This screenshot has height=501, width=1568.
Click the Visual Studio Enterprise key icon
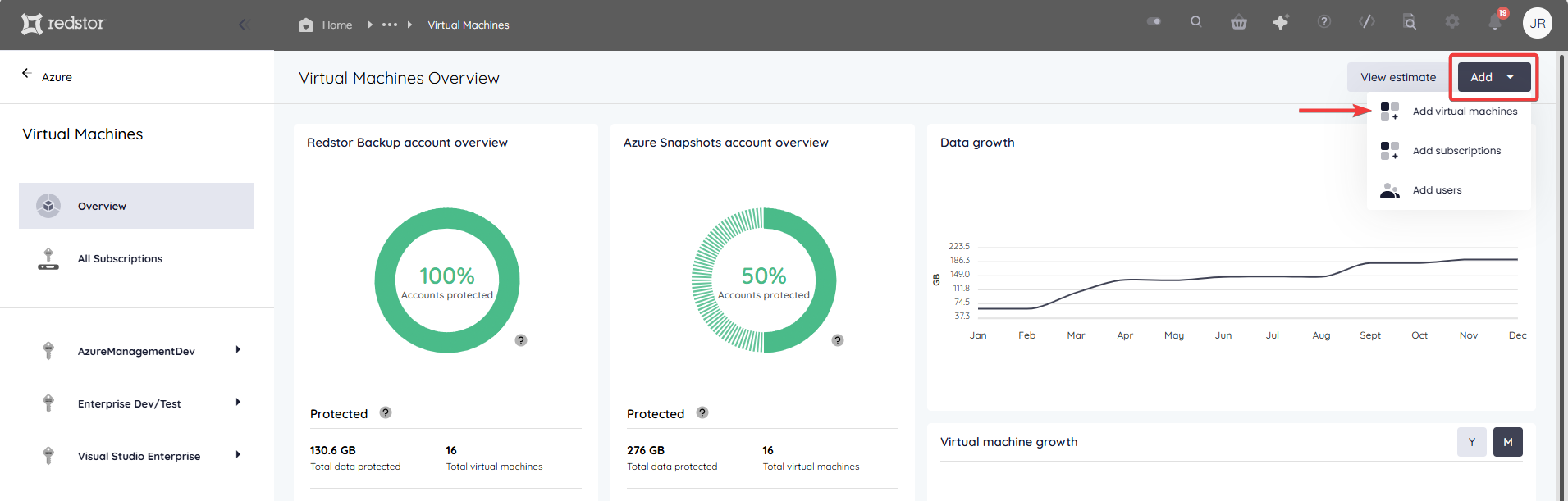tap(48, 456)
